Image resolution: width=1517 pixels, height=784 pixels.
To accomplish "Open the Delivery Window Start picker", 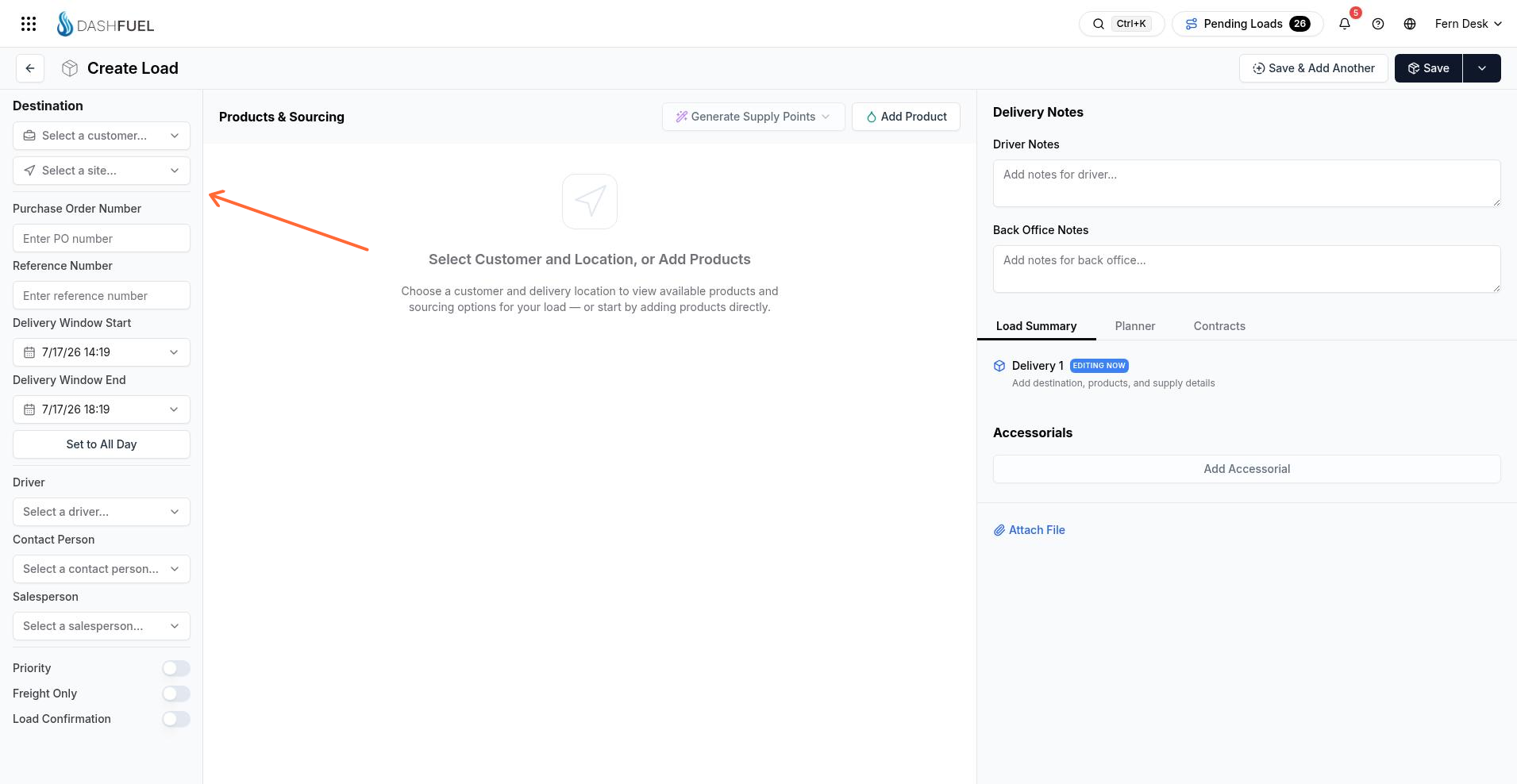I will (102, 352).
